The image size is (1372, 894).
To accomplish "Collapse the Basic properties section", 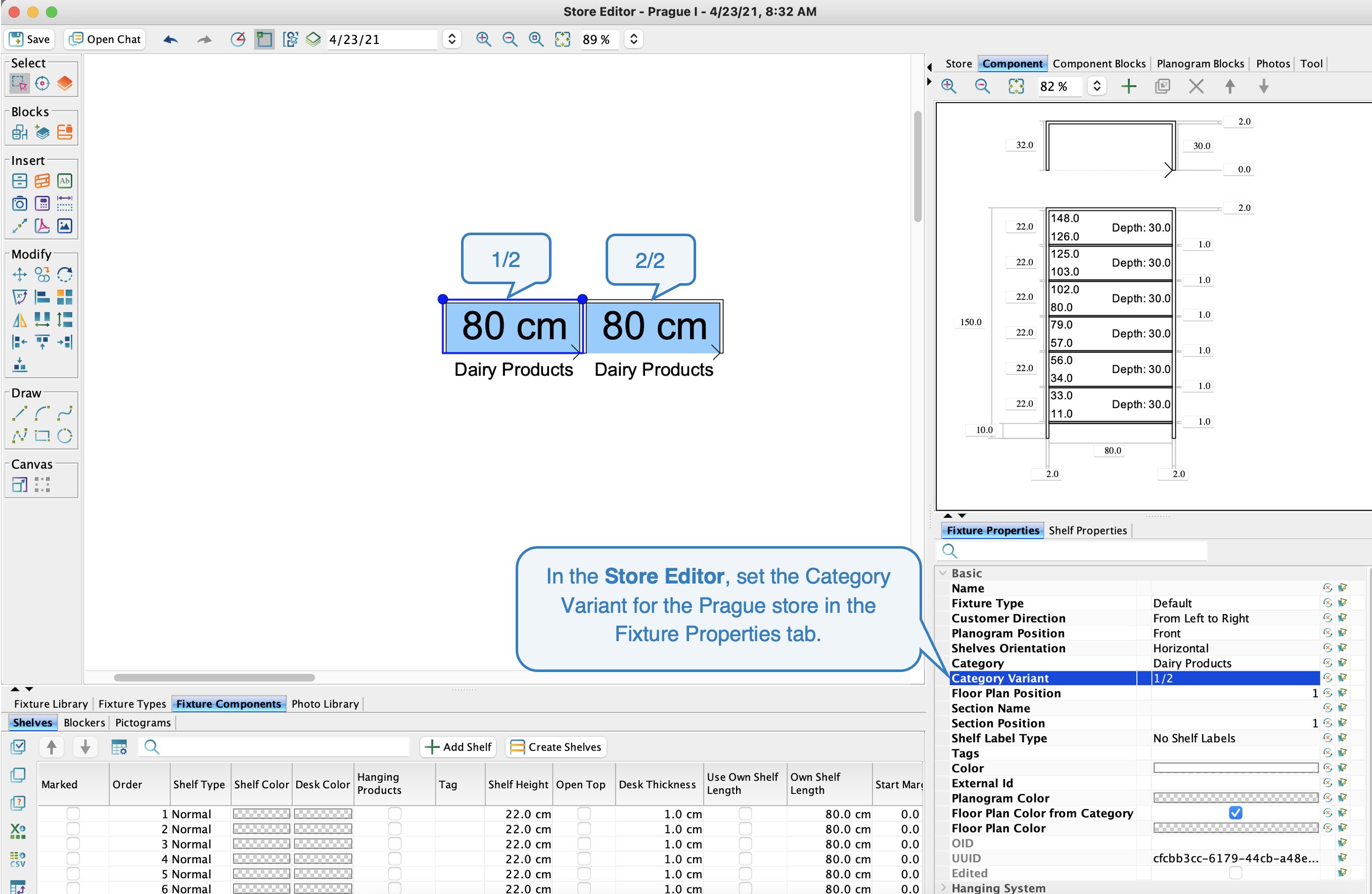I will pos(943,573).
